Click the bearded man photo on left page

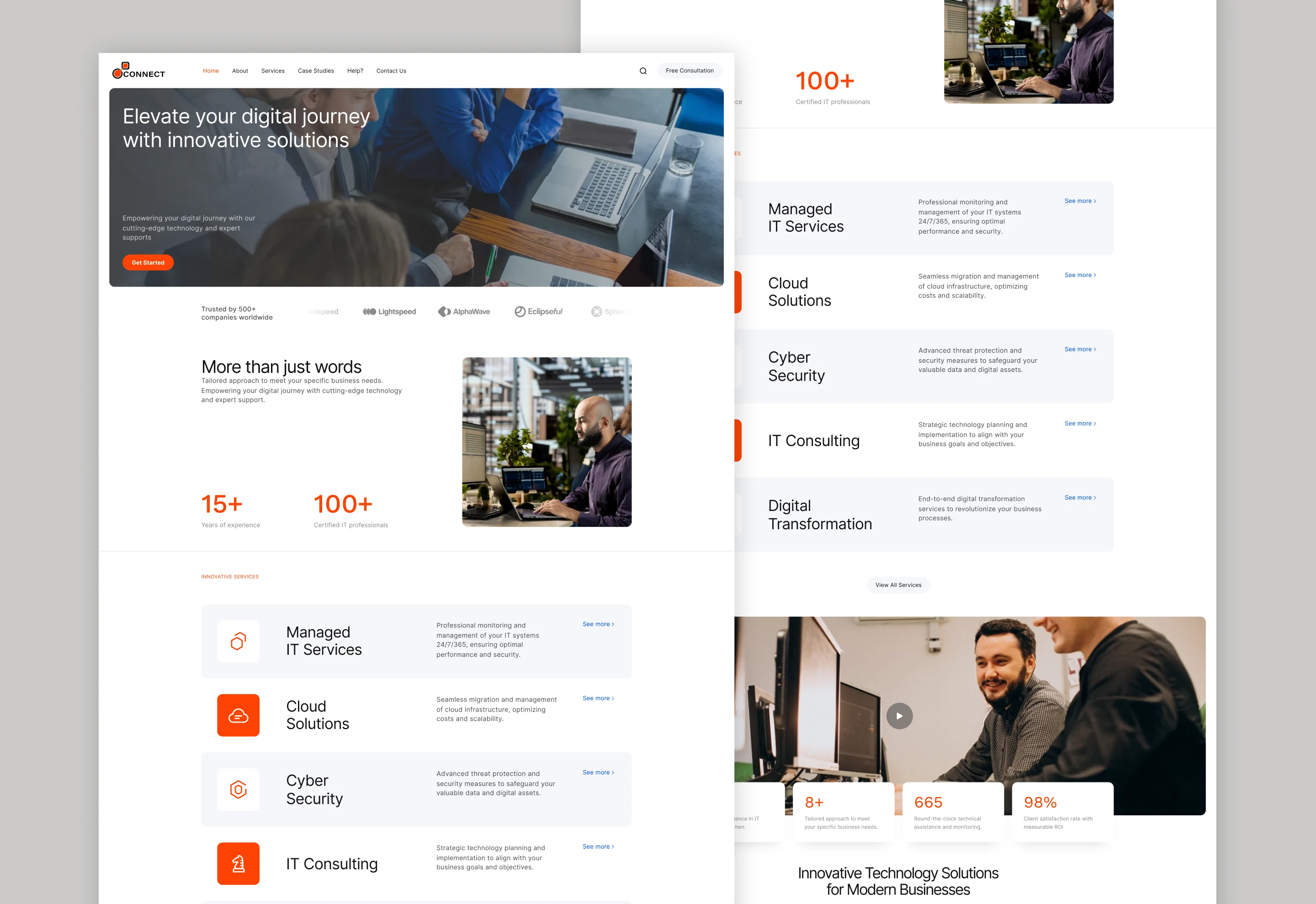[547, 442]
